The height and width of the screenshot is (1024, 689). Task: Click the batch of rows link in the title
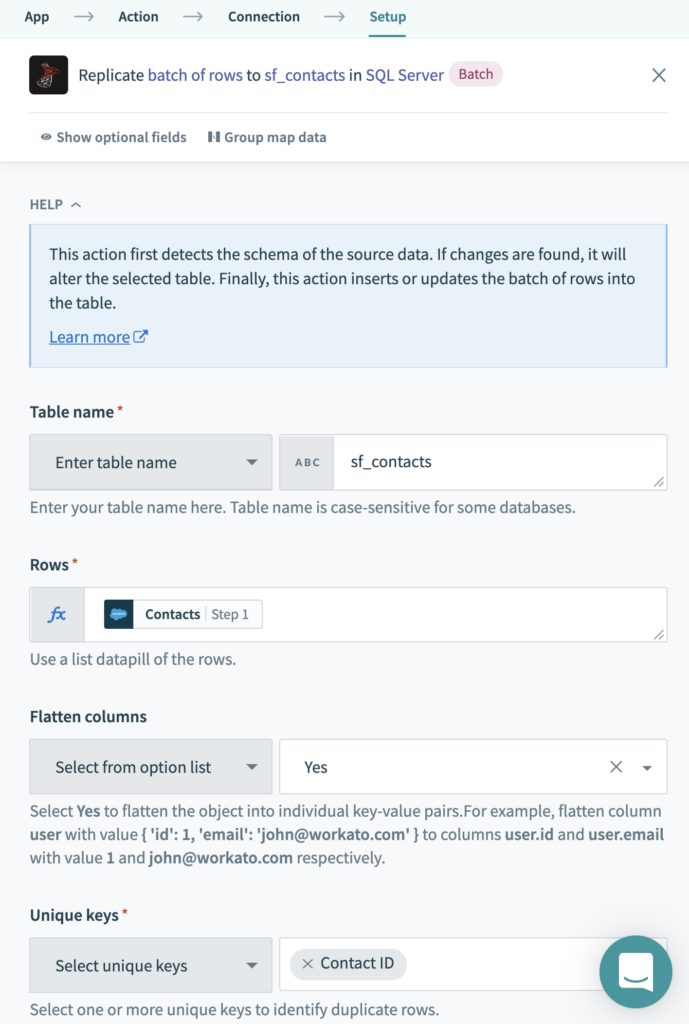tap(195, 75)
